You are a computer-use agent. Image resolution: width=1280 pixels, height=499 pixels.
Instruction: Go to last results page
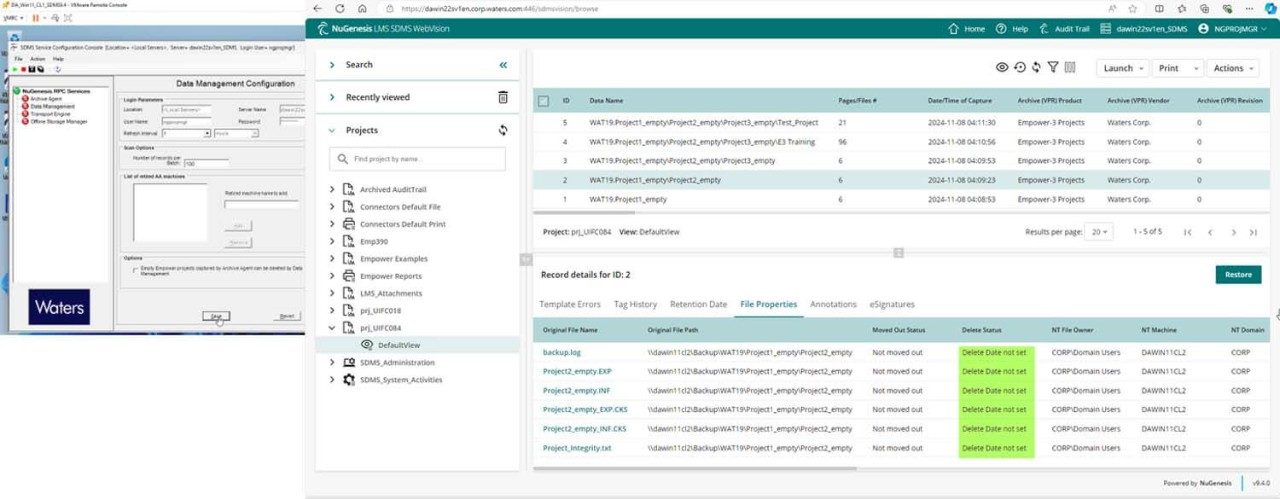click(1253, 232)
